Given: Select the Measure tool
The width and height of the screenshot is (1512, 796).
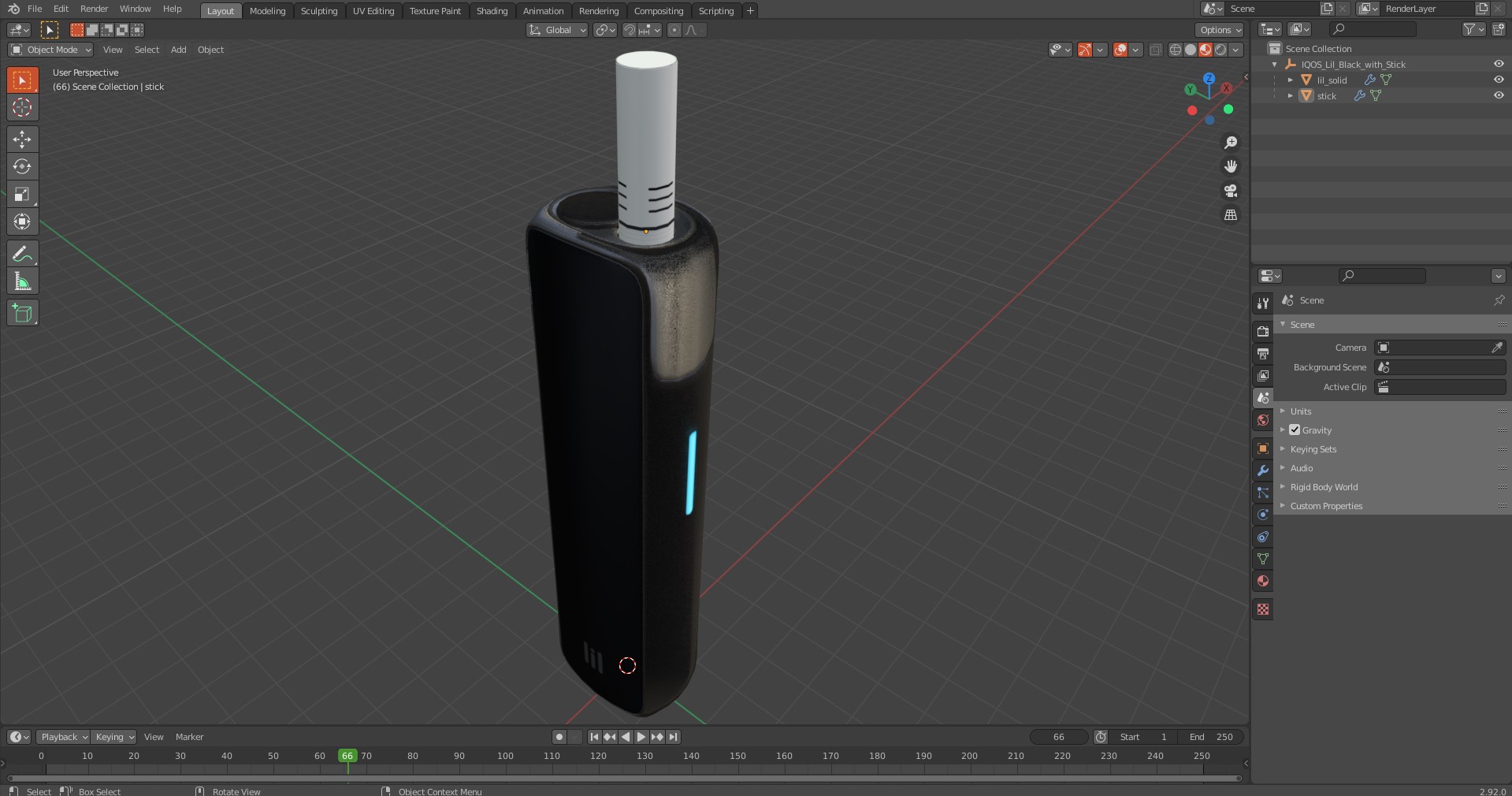Looking at the screenshot, I should tap(22, 281).
